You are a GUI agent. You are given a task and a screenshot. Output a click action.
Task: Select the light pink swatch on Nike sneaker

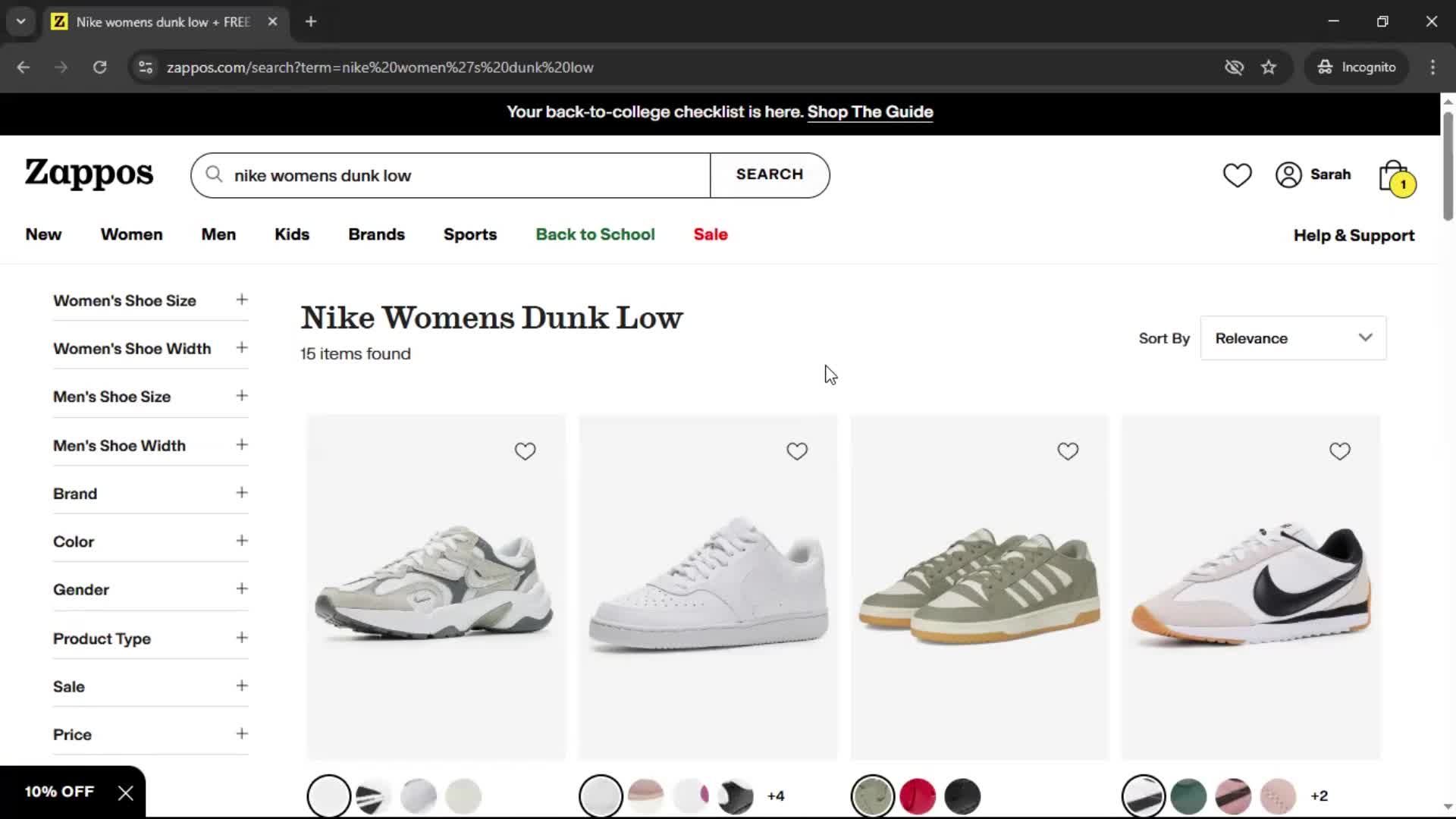1278,796
